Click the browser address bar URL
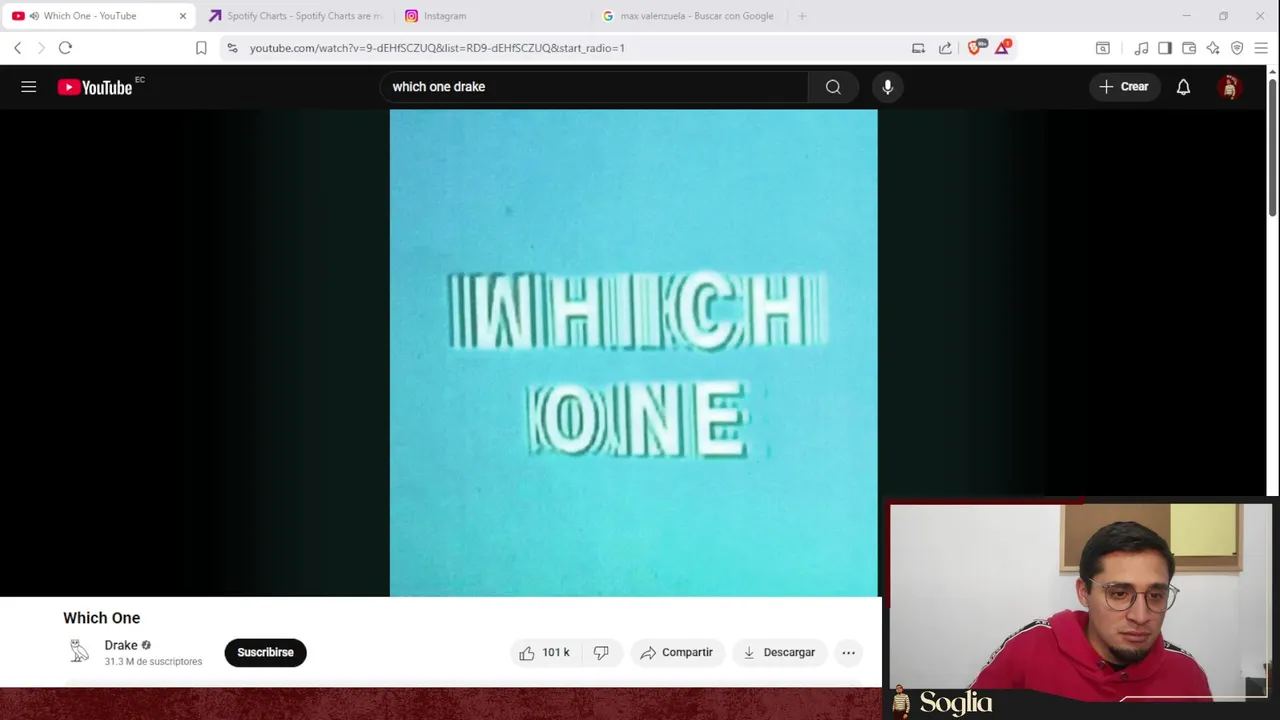Image resolution: width=1280 pixels, height=720 pixels. [x=437, y=48]
